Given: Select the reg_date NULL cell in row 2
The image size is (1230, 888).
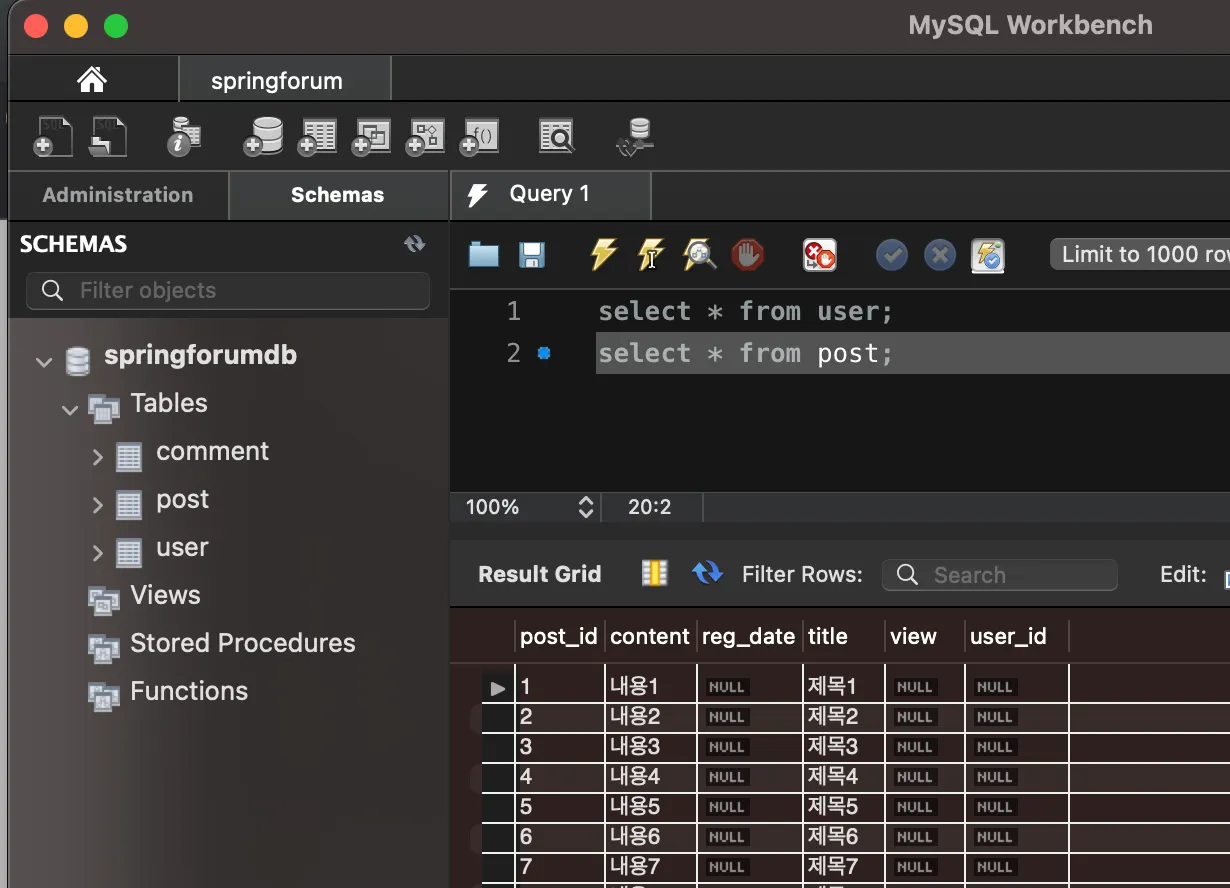Looking at the screenshot, I should tap(749, 717).
